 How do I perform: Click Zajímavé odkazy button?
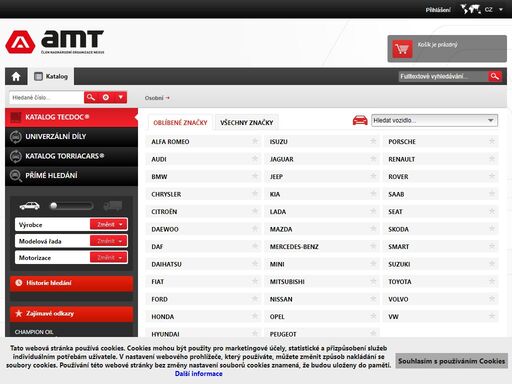coord(71,314)
